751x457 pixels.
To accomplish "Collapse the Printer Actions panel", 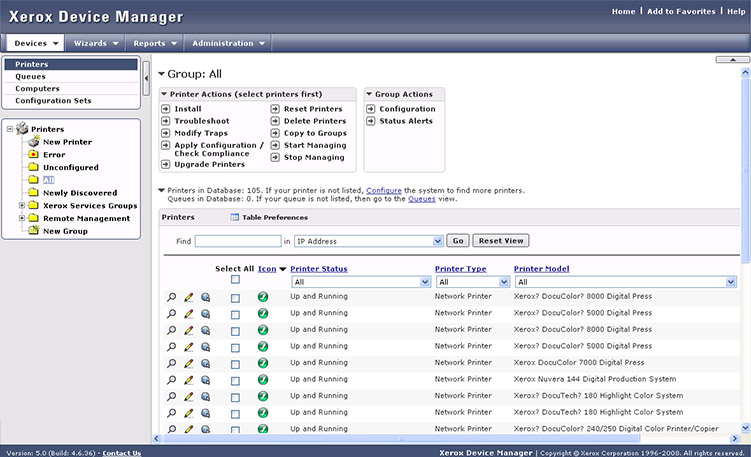I will tap(164, 94).
